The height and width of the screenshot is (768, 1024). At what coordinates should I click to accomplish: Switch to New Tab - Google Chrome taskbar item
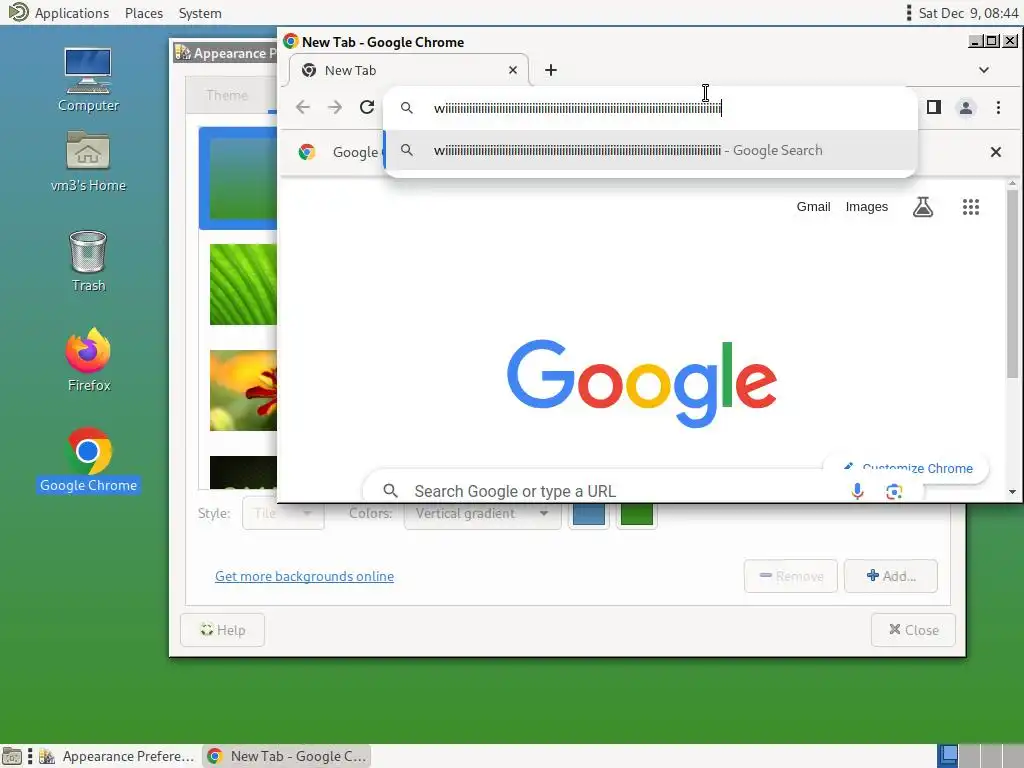point(287,756)
